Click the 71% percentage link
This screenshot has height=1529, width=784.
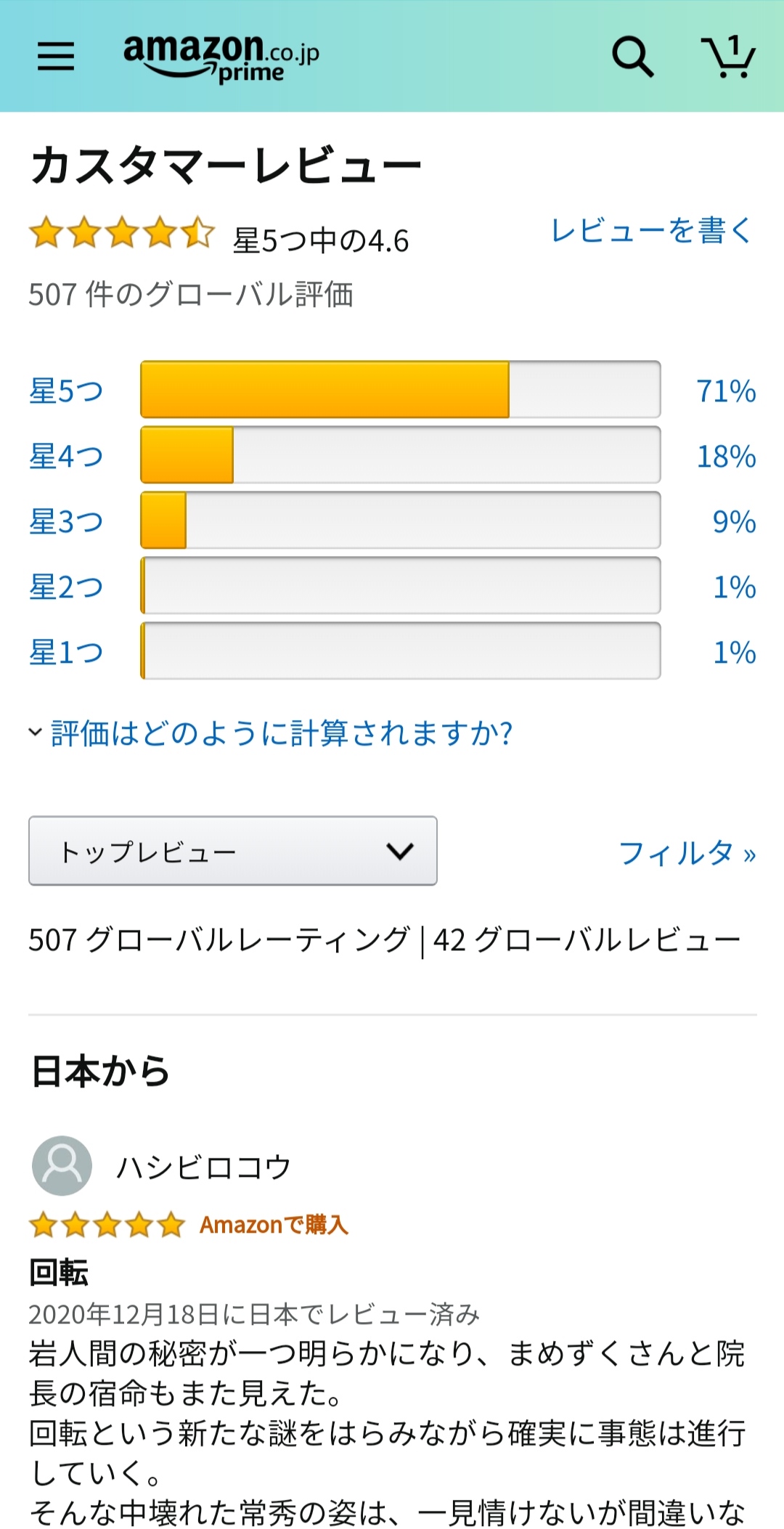[726, 391]
